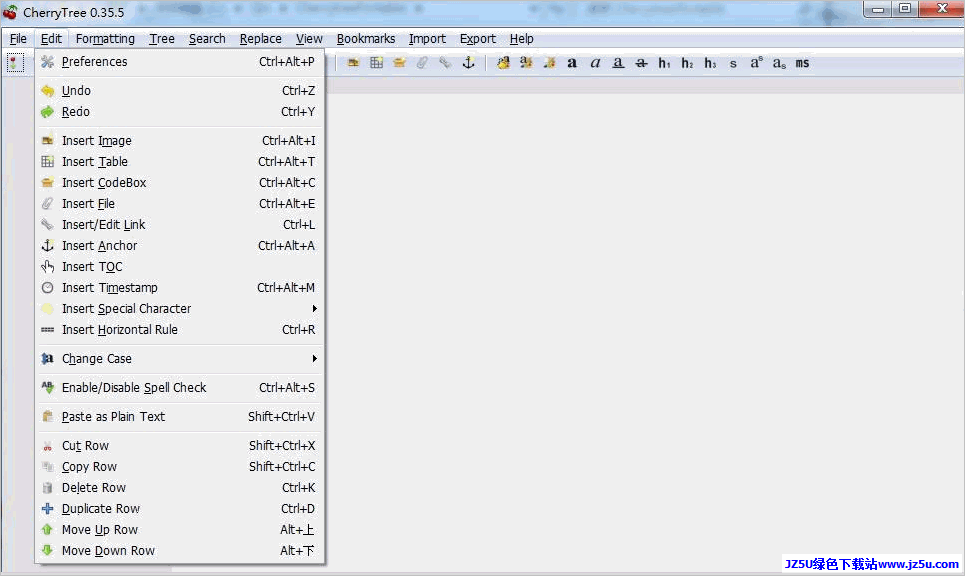Toggle italic text formatting in the toolbar
This screenshot has width=965, height=576.
[595, 63]
